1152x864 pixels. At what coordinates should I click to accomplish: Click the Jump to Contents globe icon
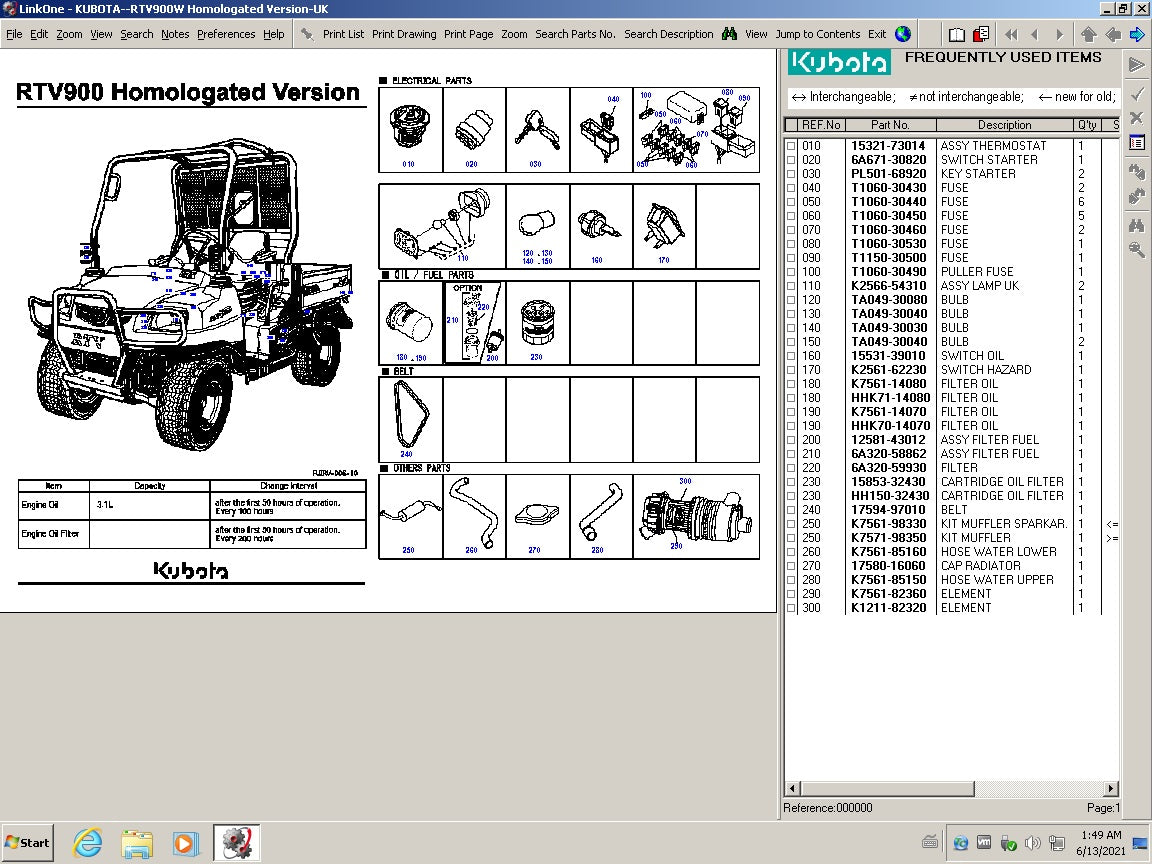(x=902, y=33)
